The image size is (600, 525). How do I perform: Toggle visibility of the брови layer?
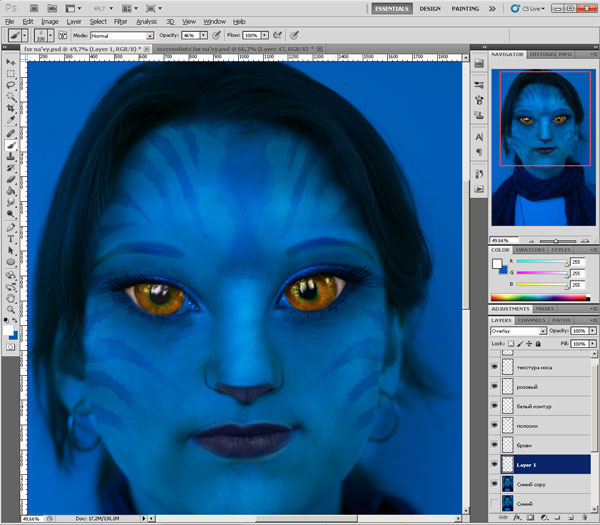(x=496, y=444)
